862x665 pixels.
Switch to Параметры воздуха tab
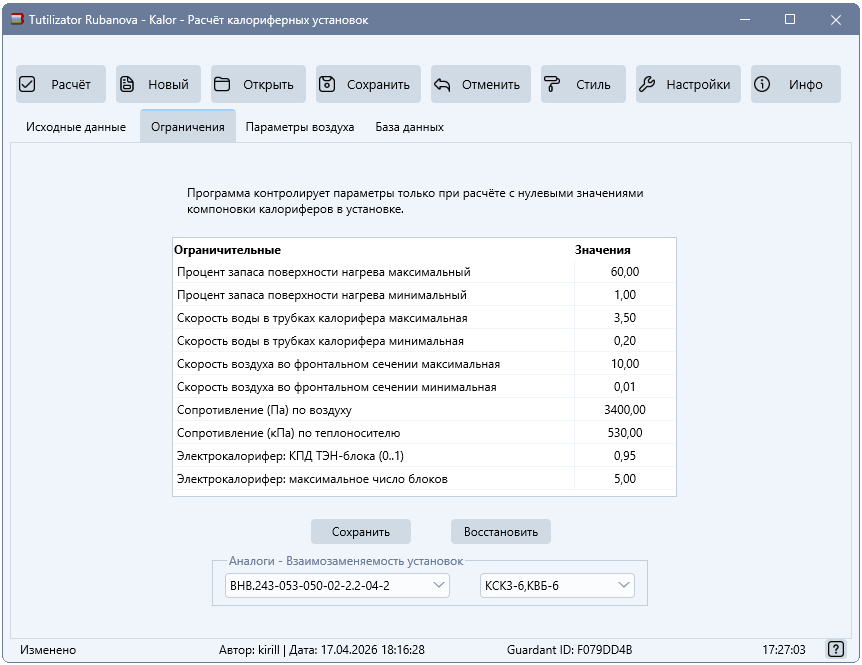[300, 127]
